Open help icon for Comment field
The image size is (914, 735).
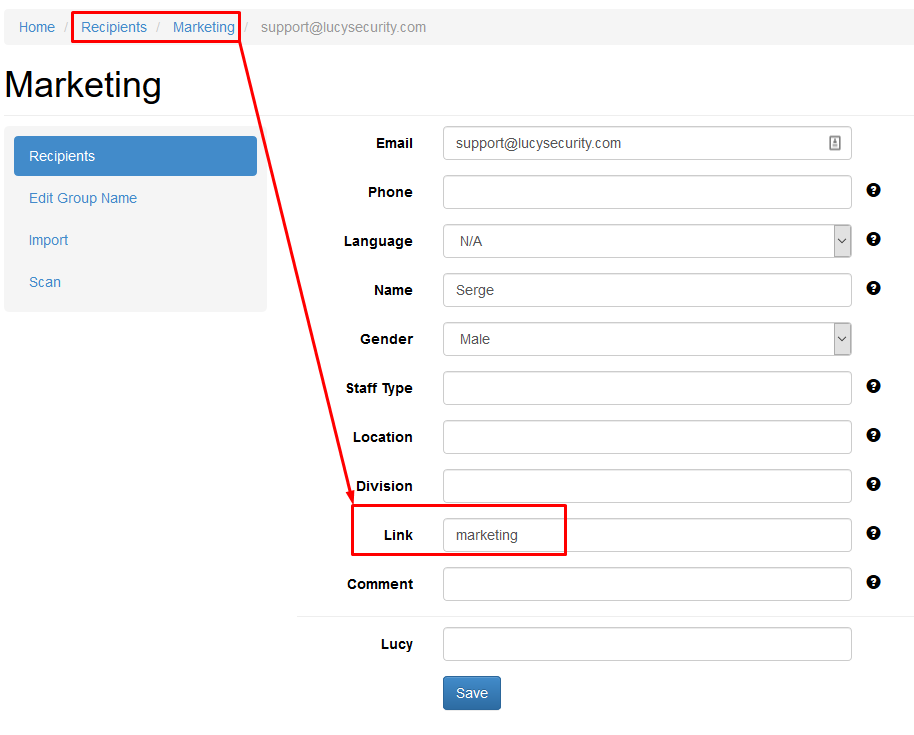(x=873, y=582)
